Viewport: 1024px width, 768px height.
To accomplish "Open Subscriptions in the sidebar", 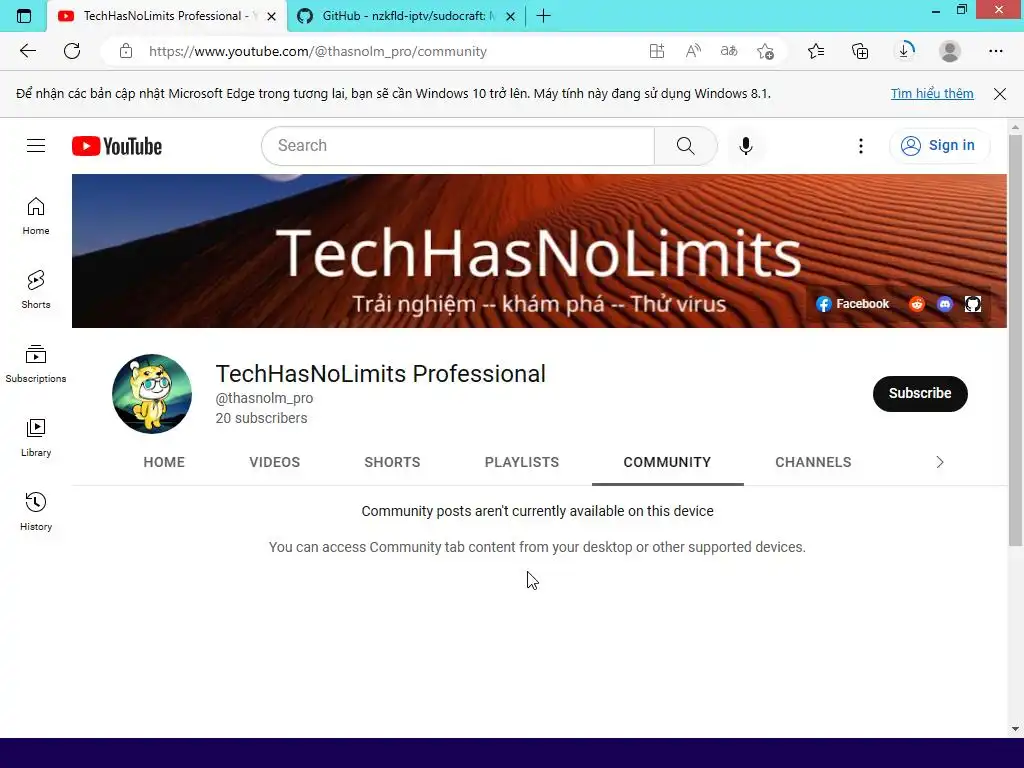I will [36, 364].
